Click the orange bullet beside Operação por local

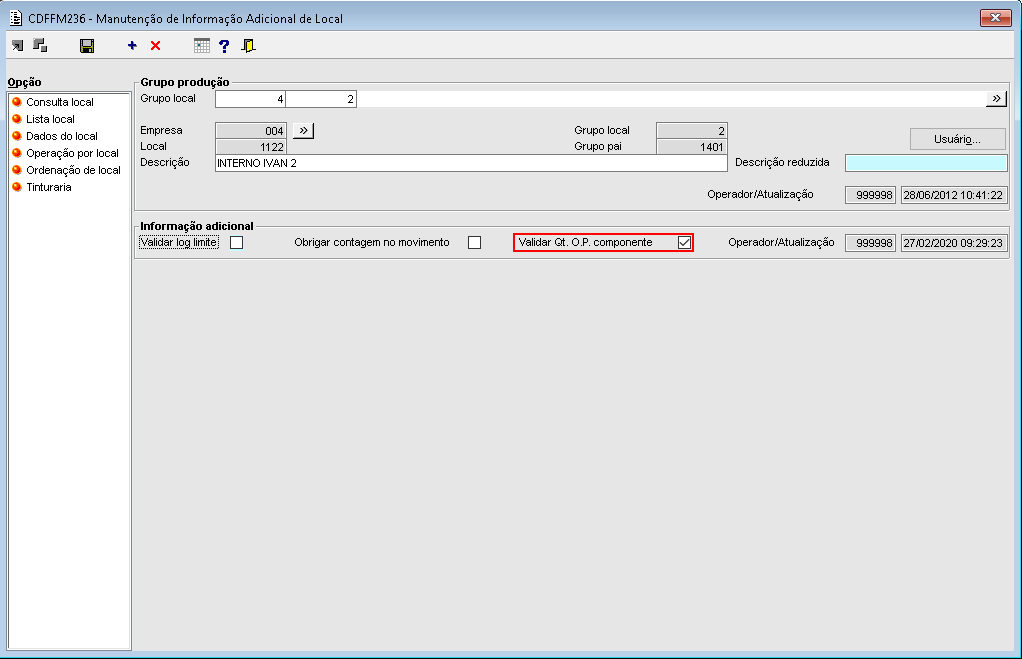click(17, 153)
